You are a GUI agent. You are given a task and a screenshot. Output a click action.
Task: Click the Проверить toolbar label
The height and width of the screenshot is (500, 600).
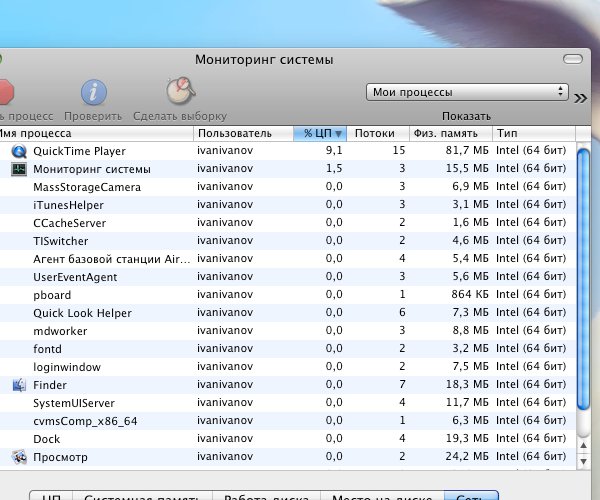93,116
